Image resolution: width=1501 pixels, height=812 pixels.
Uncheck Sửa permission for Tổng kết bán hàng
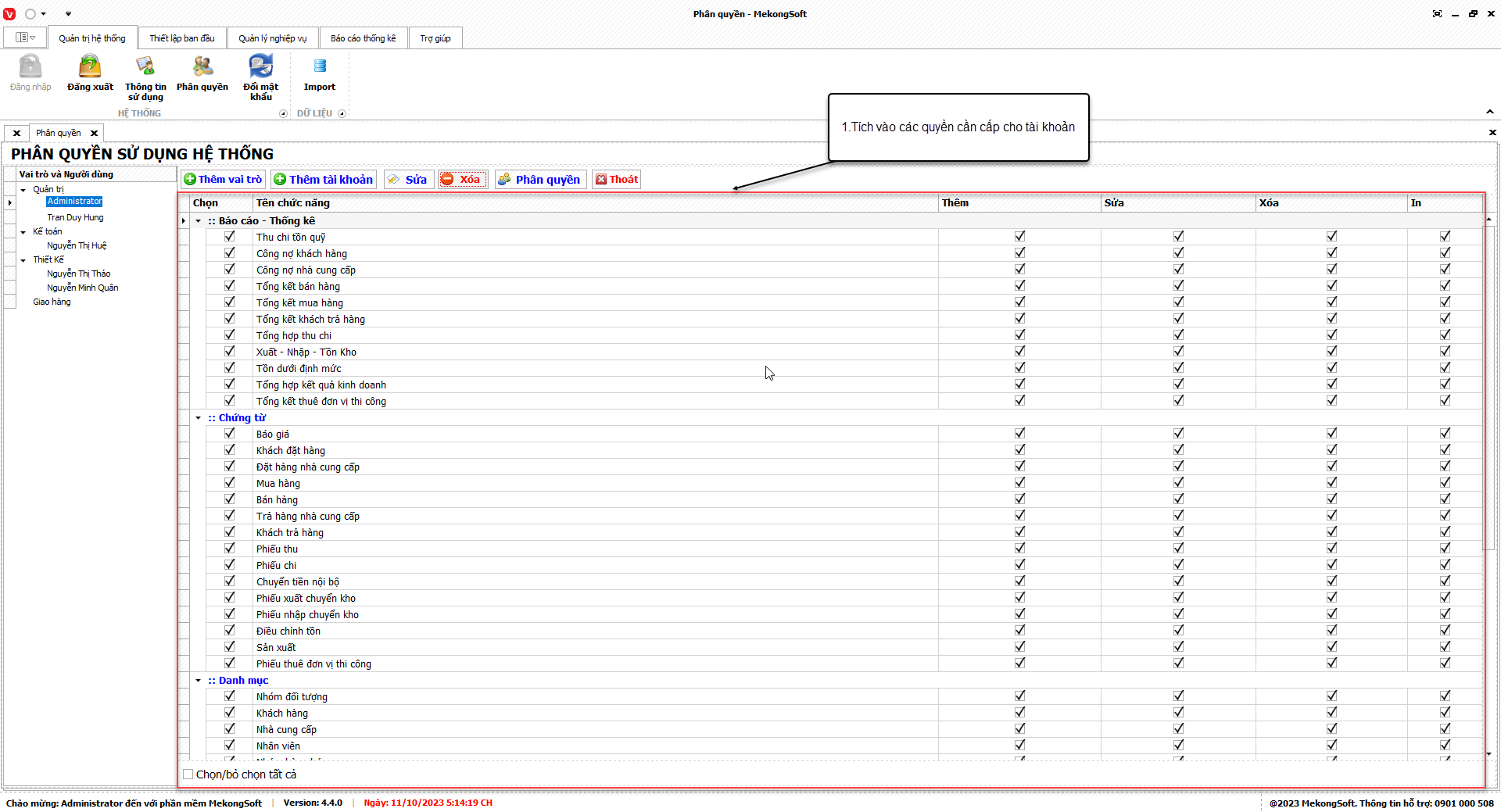pos(1178,286)
